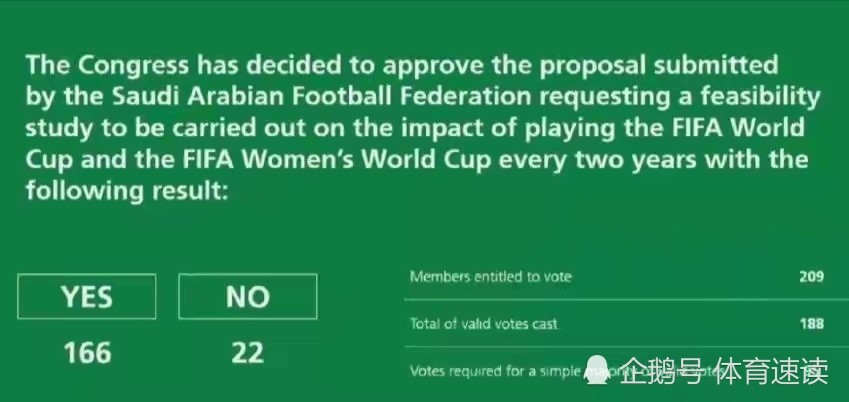This screenshot has width=849, height=402.
Task: Click the Total of valid votes cast label
Action: 484,324
